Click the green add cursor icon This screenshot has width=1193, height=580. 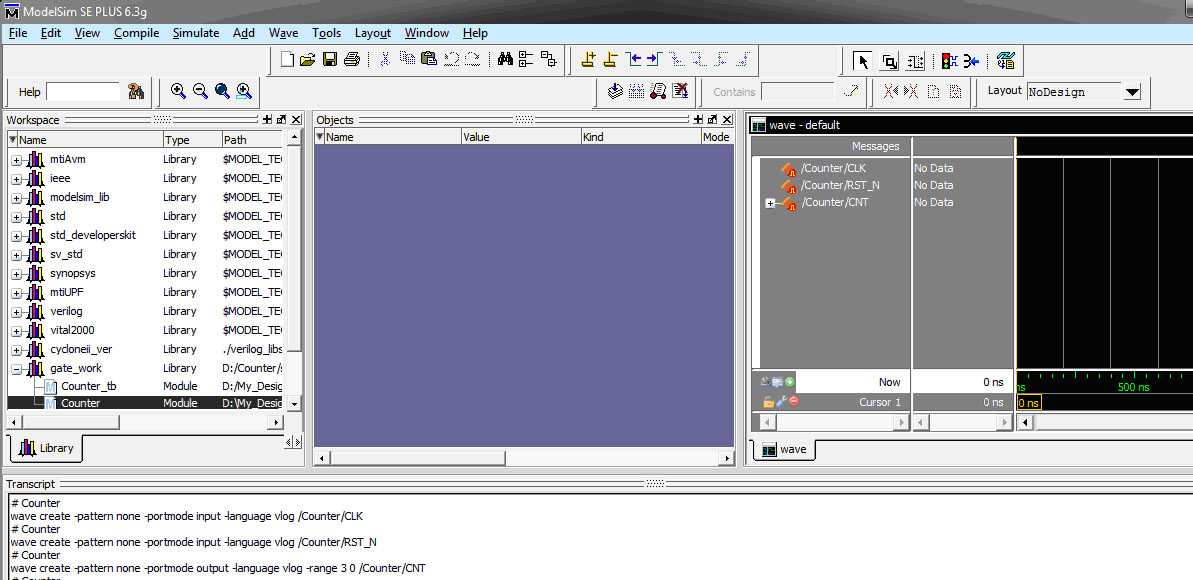(x=790, y=382)
